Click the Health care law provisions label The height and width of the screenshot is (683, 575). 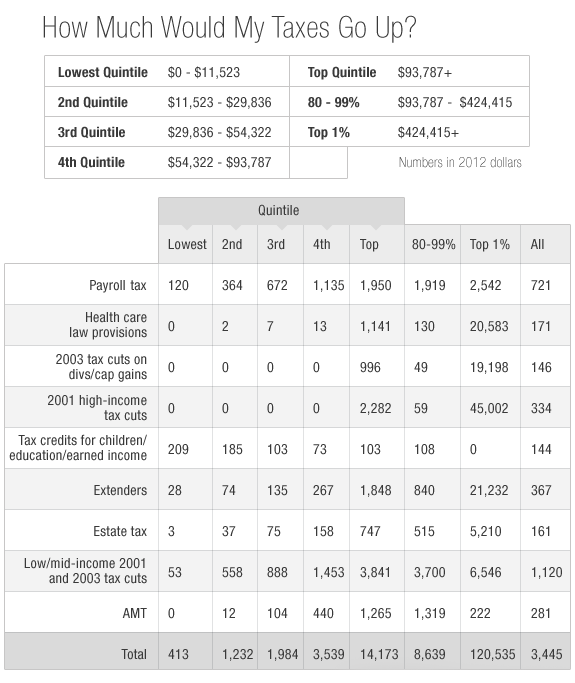pyautogui.click(x=108, y=325)
